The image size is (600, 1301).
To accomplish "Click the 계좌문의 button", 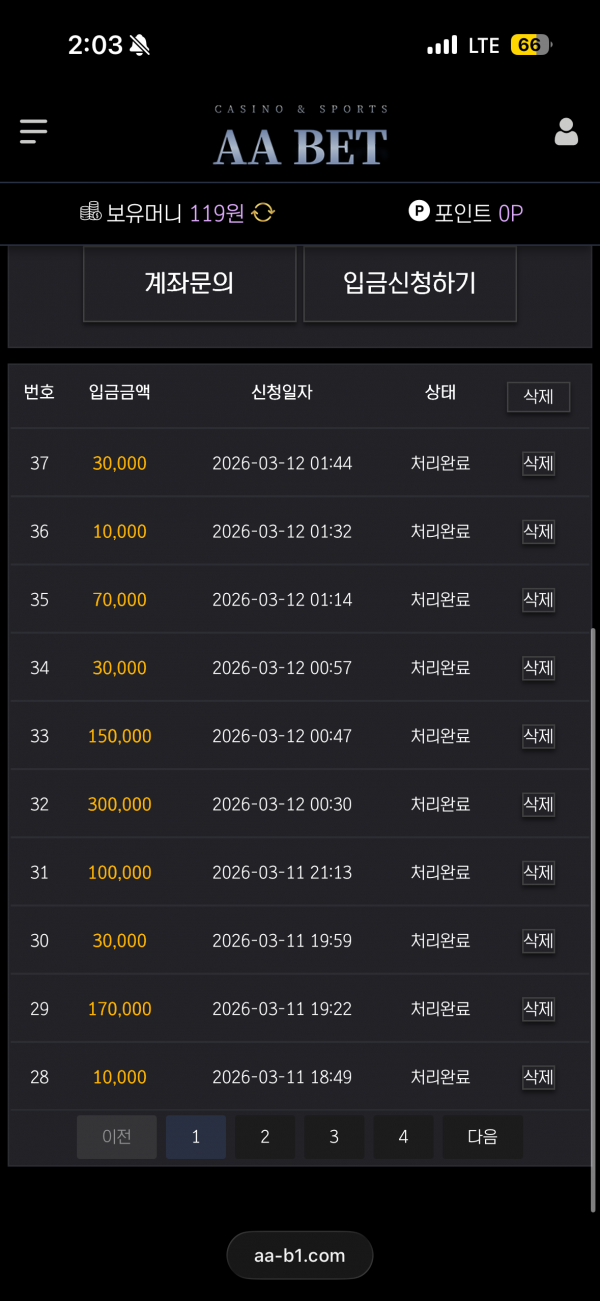I will [189, 284].
